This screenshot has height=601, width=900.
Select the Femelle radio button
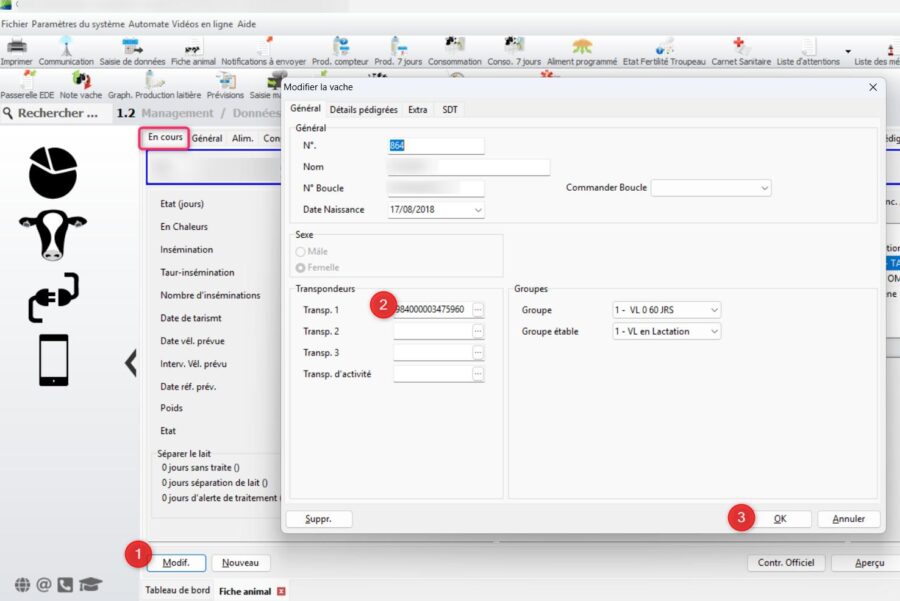(301, 268)
